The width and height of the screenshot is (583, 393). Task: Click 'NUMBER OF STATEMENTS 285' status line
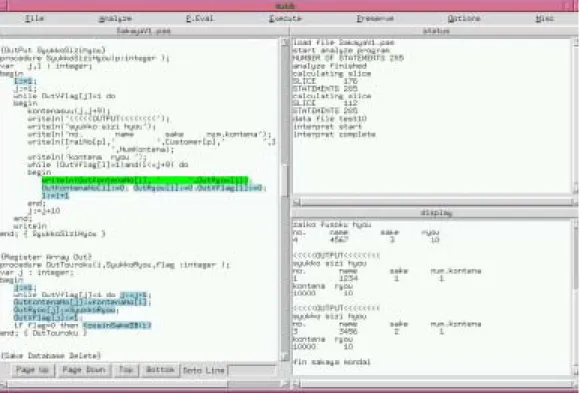(348, 58)
